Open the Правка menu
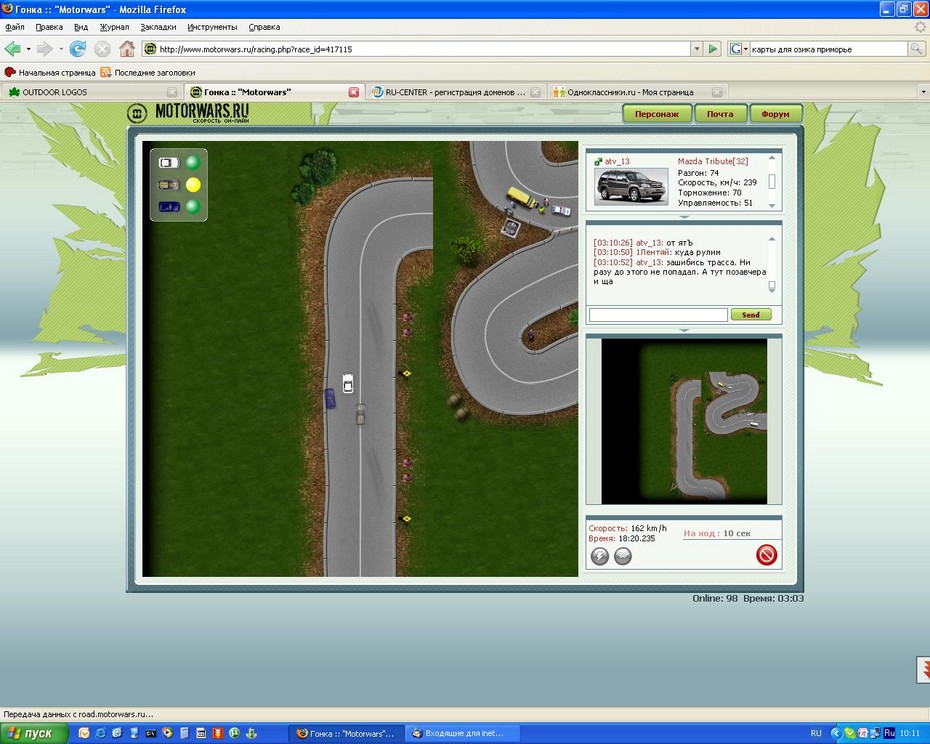Image resolution: width=930 pixels, height=744 pixels. (x=49, y=27)
